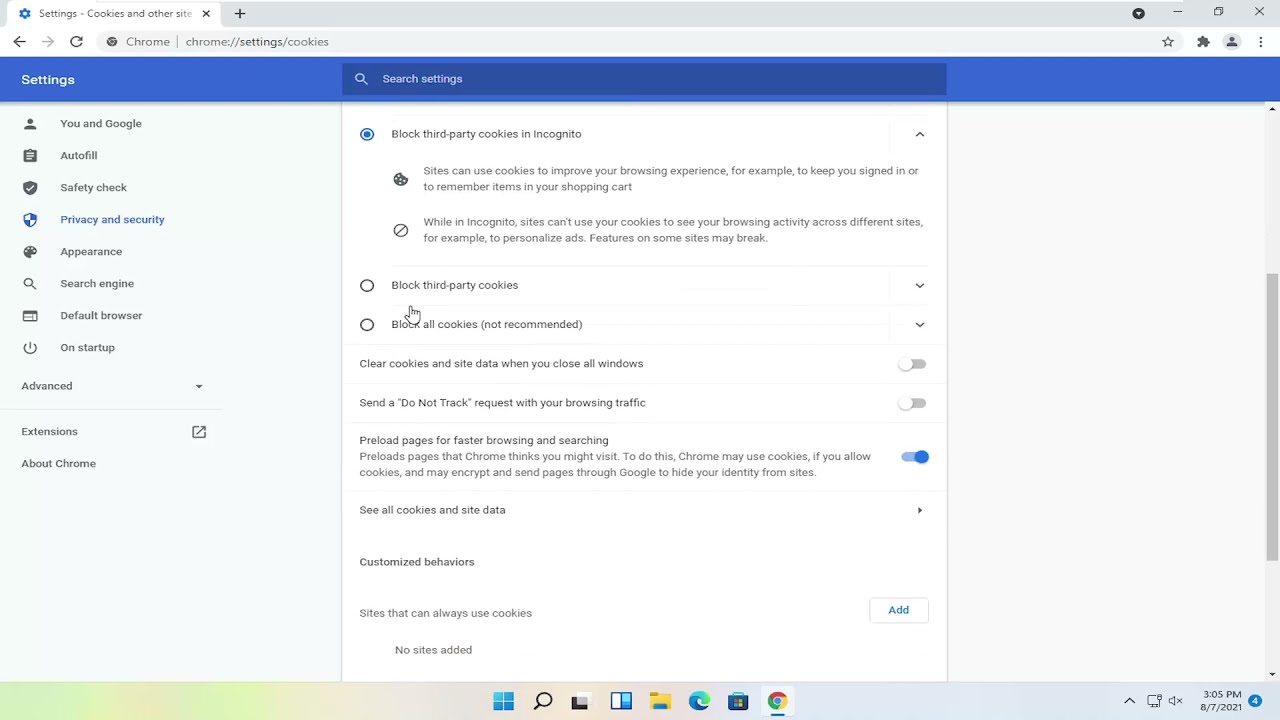Click the Customized behaviors heading
Viewport: 1280px width, 720px height.
click(417, 562)
